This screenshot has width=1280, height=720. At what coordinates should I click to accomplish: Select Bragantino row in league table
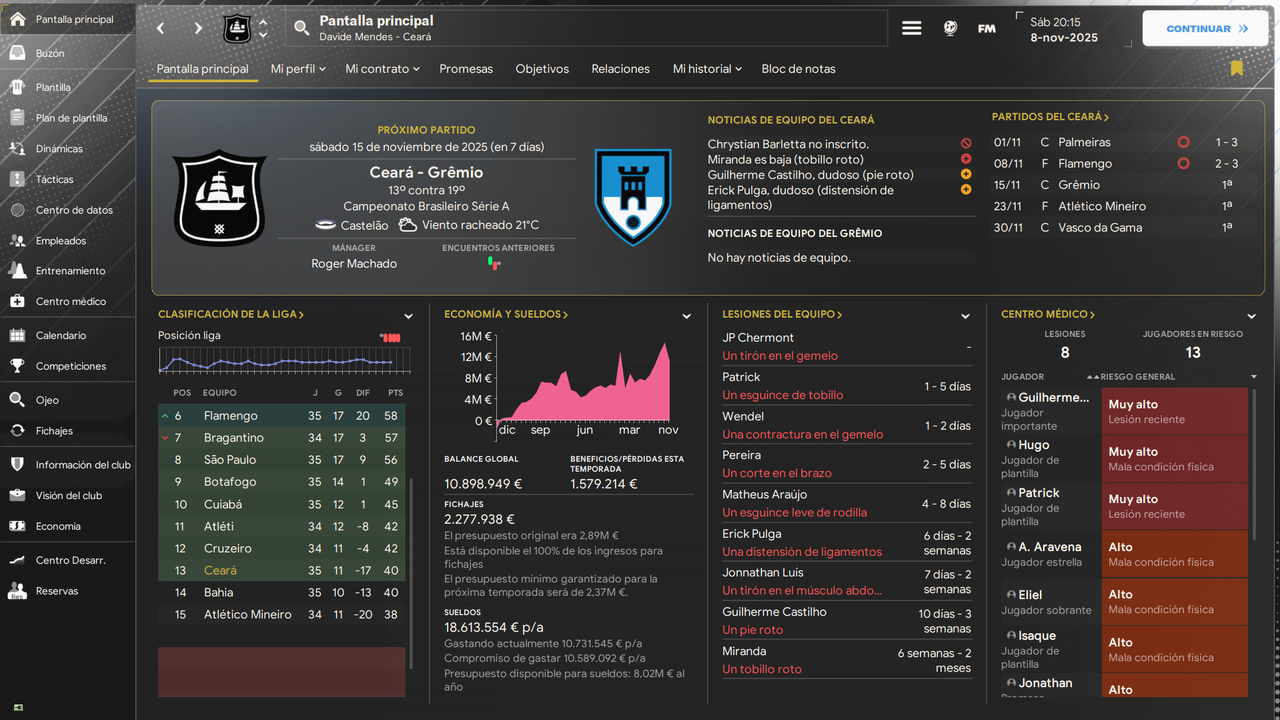(x=282, y=438)
